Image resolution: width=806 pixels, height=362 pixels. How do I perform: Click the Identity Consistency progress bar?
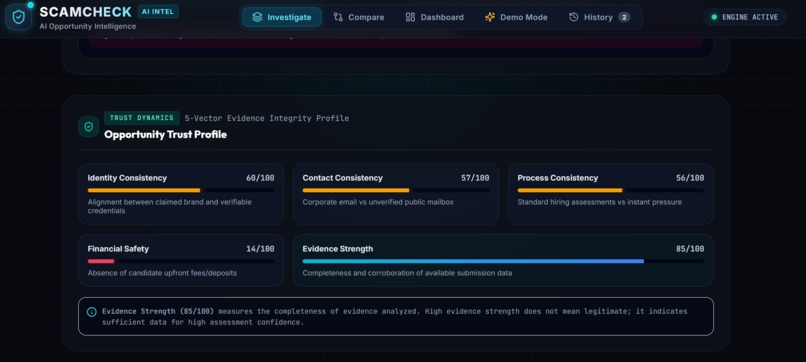(181, 190)
